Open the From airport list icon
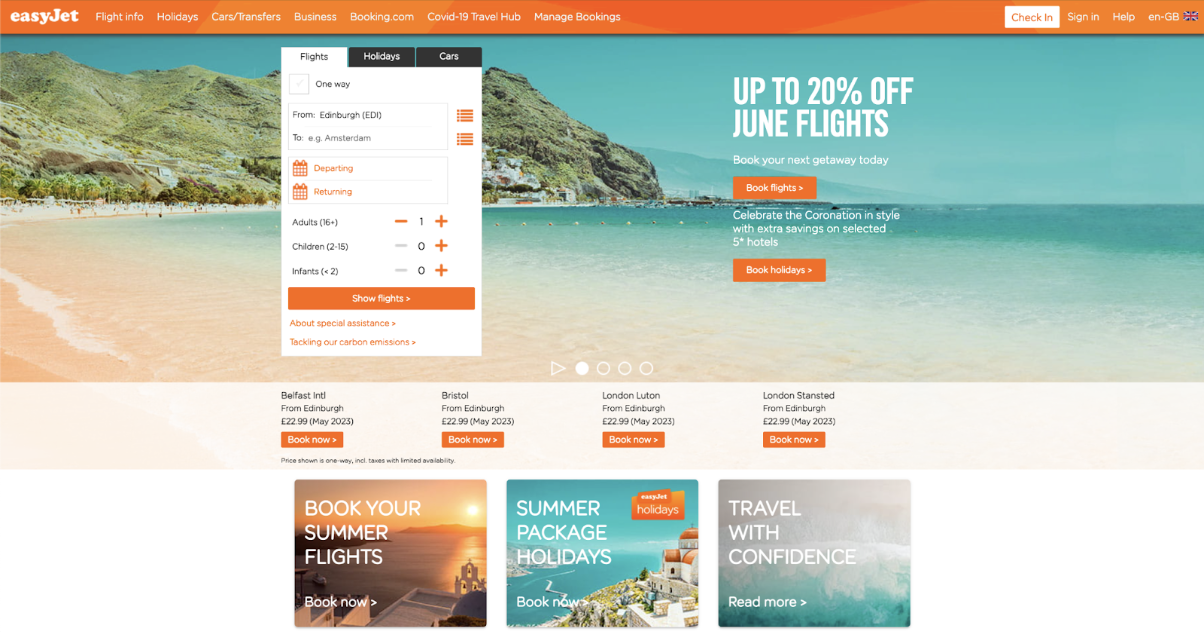 point(465,116)
